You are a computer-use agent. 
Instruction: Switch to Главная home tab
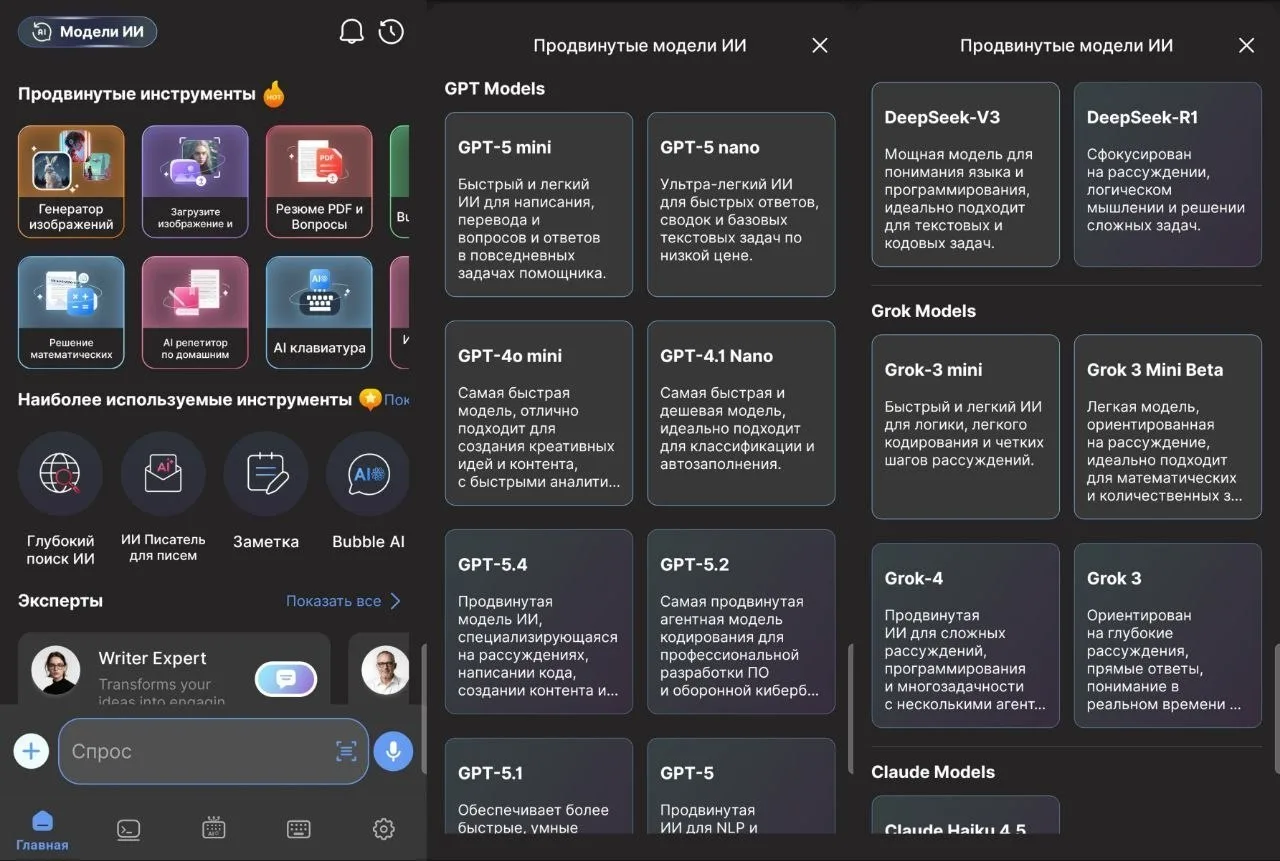click(42, 831)
